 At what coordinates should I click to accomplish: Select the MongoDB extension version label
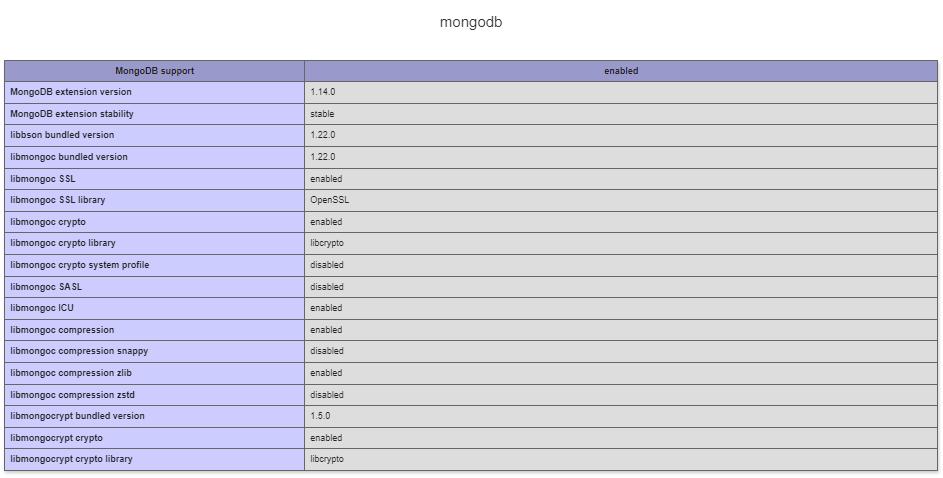click(x=71, y=92)
